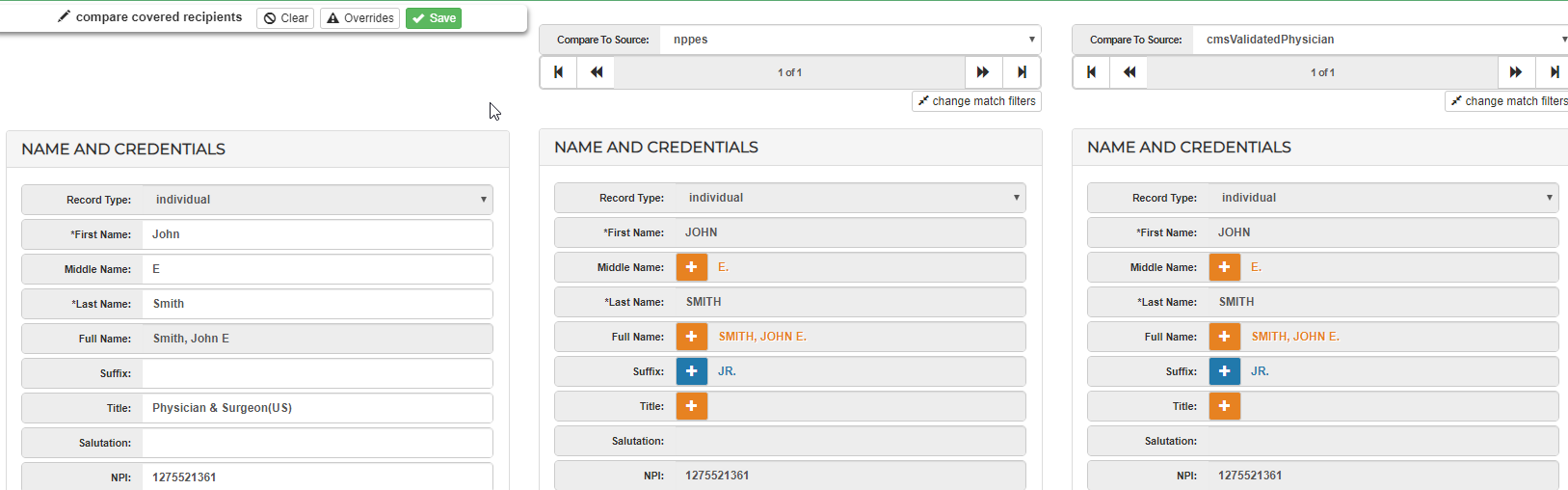Open the Overrides warning button

(359, 18)
